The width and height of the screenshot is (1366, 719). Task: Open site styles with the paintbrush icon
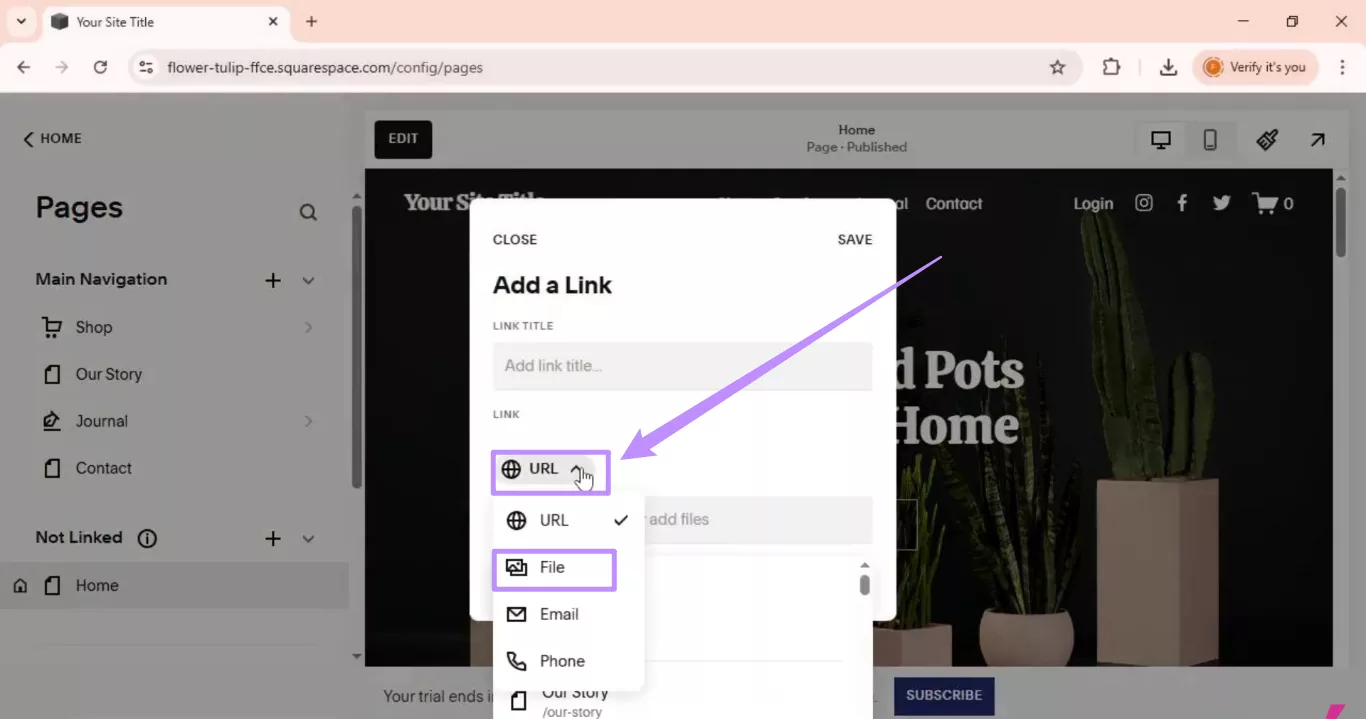(1267, 139)
